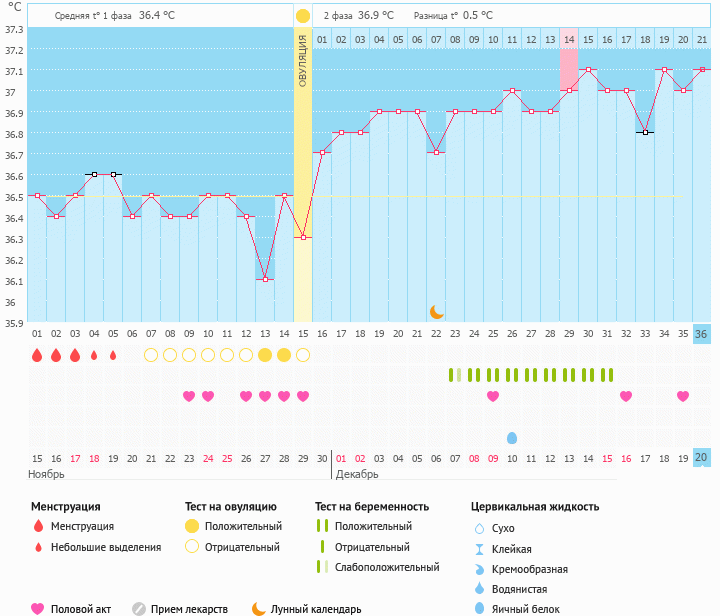Click the orange moon icon on the chart
Viewport: 720px width, 616px height.
click(436, 311)
